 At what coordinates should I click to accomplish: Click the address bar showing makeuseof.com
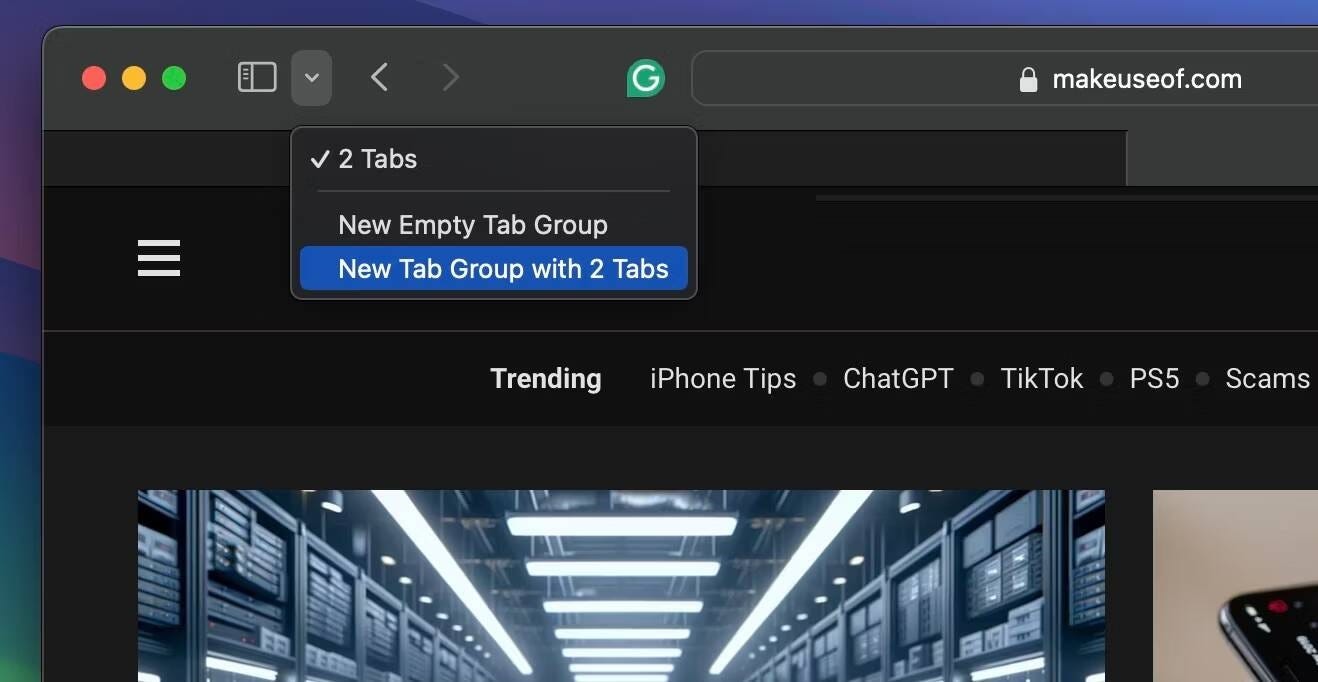tap(1145, 79)
